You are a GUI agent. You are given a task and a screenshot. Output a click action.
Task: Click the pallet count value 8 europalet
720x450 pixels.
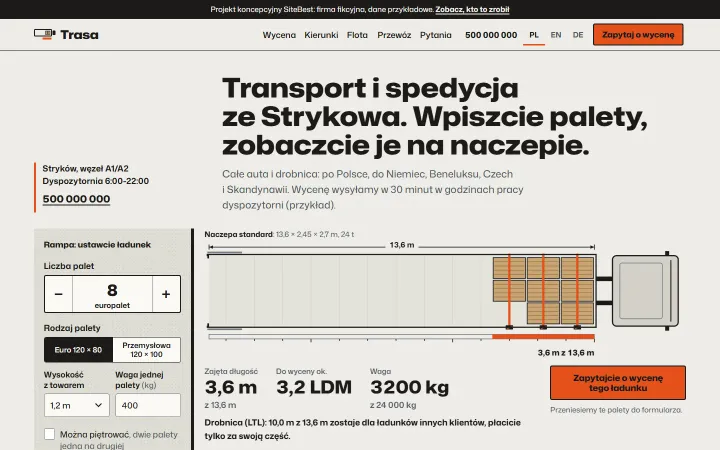click(112, 294)
